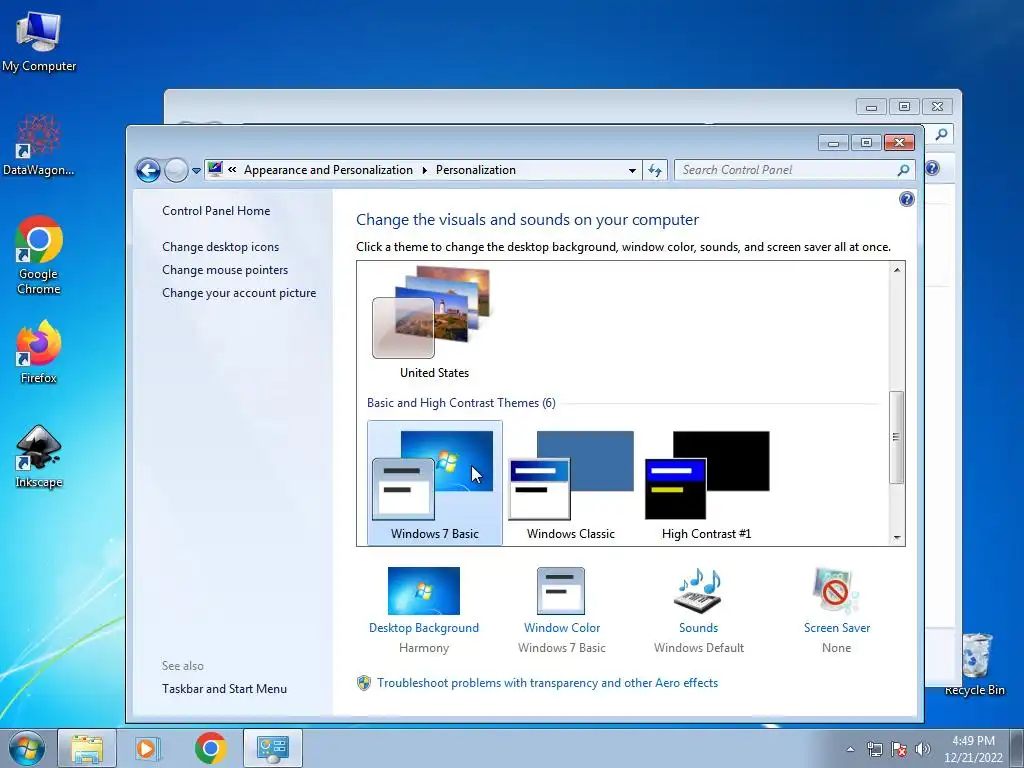Select the Control Panel taskbar button
The width and height of the screenshot is (1024, 768).
pos(272,748)
